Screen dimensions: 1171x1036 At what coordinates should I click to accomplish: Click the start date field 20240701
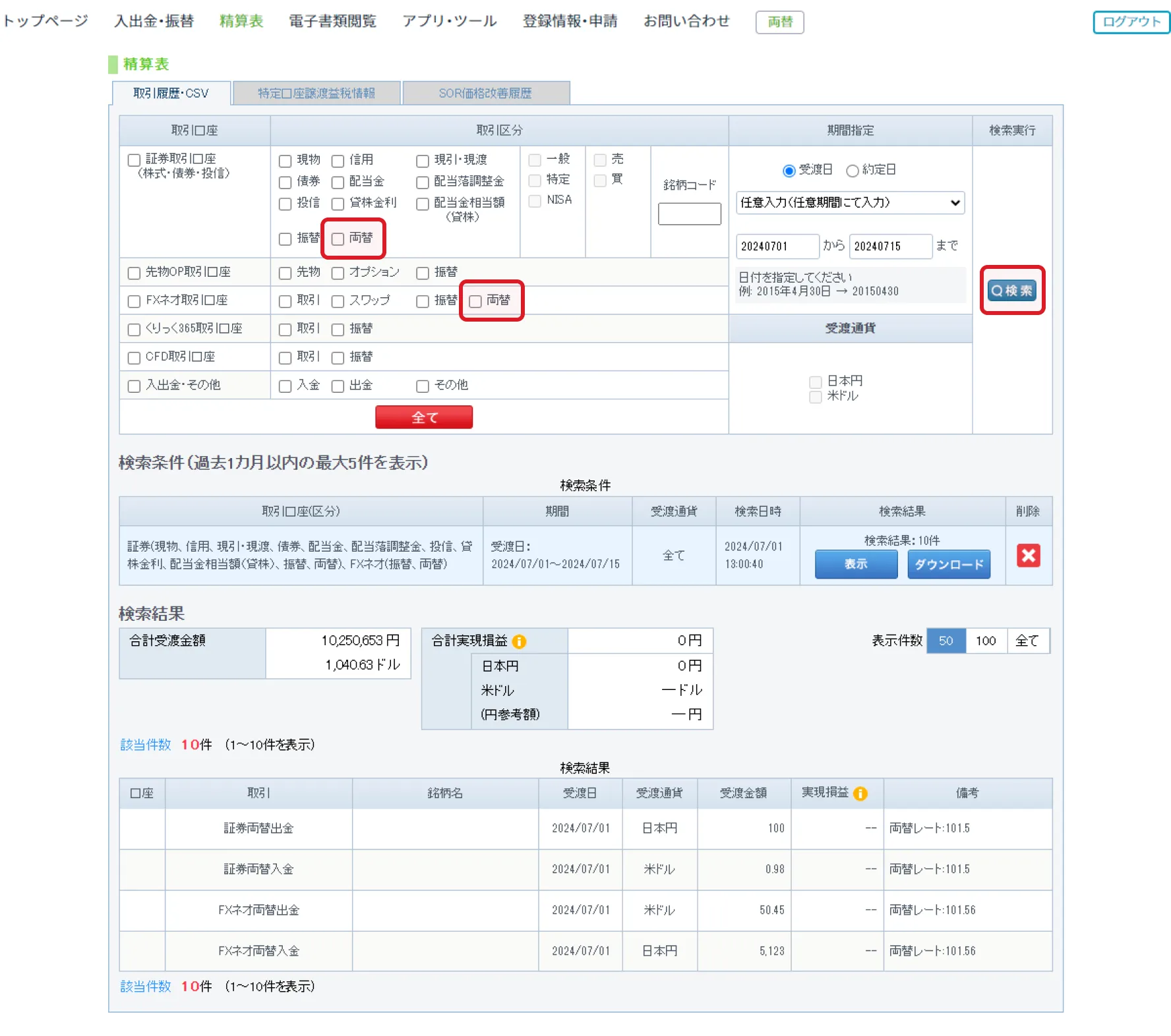coord(777,246)
